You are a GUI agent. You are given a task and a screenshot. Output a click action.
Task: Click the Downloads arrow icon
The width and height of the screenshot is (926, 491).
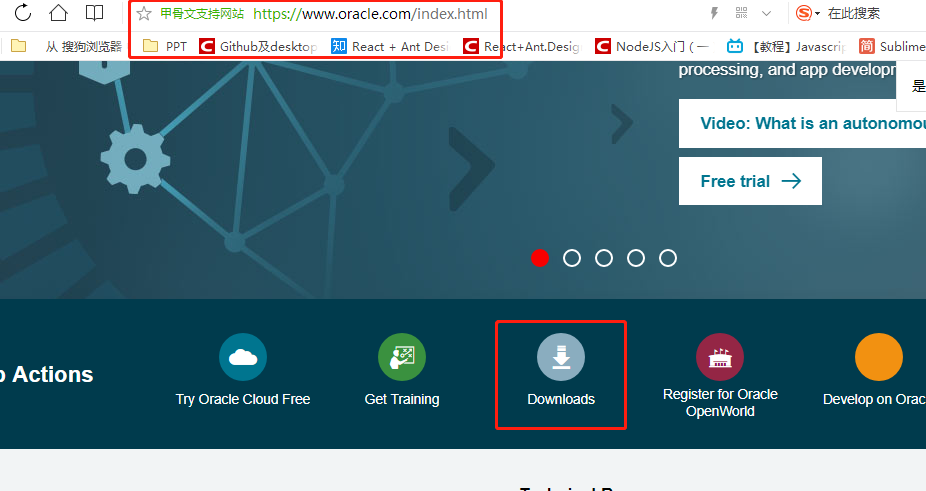[x=561, y=357]
